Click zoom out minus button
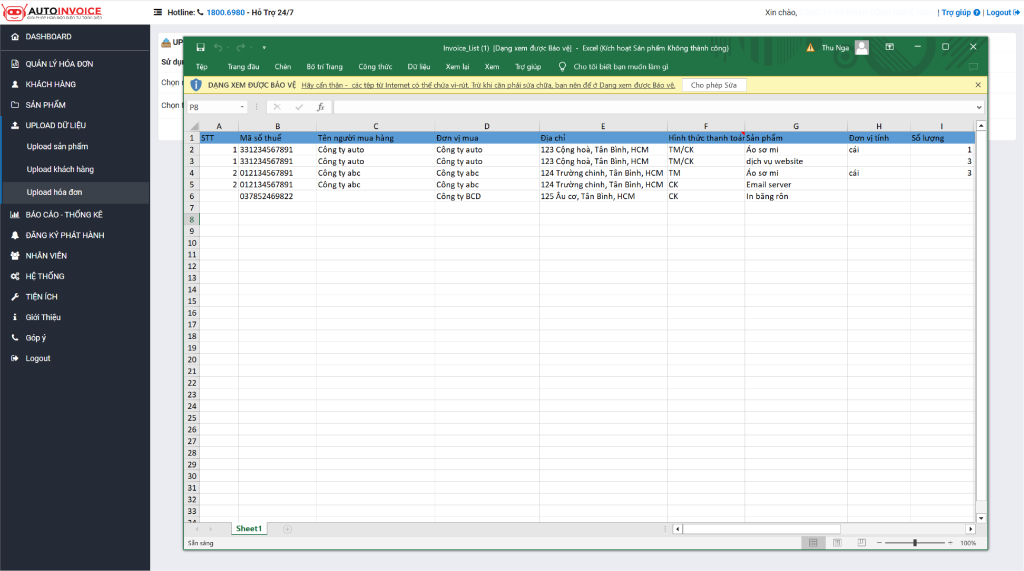The image size is (1024, 571). [879, 543]
